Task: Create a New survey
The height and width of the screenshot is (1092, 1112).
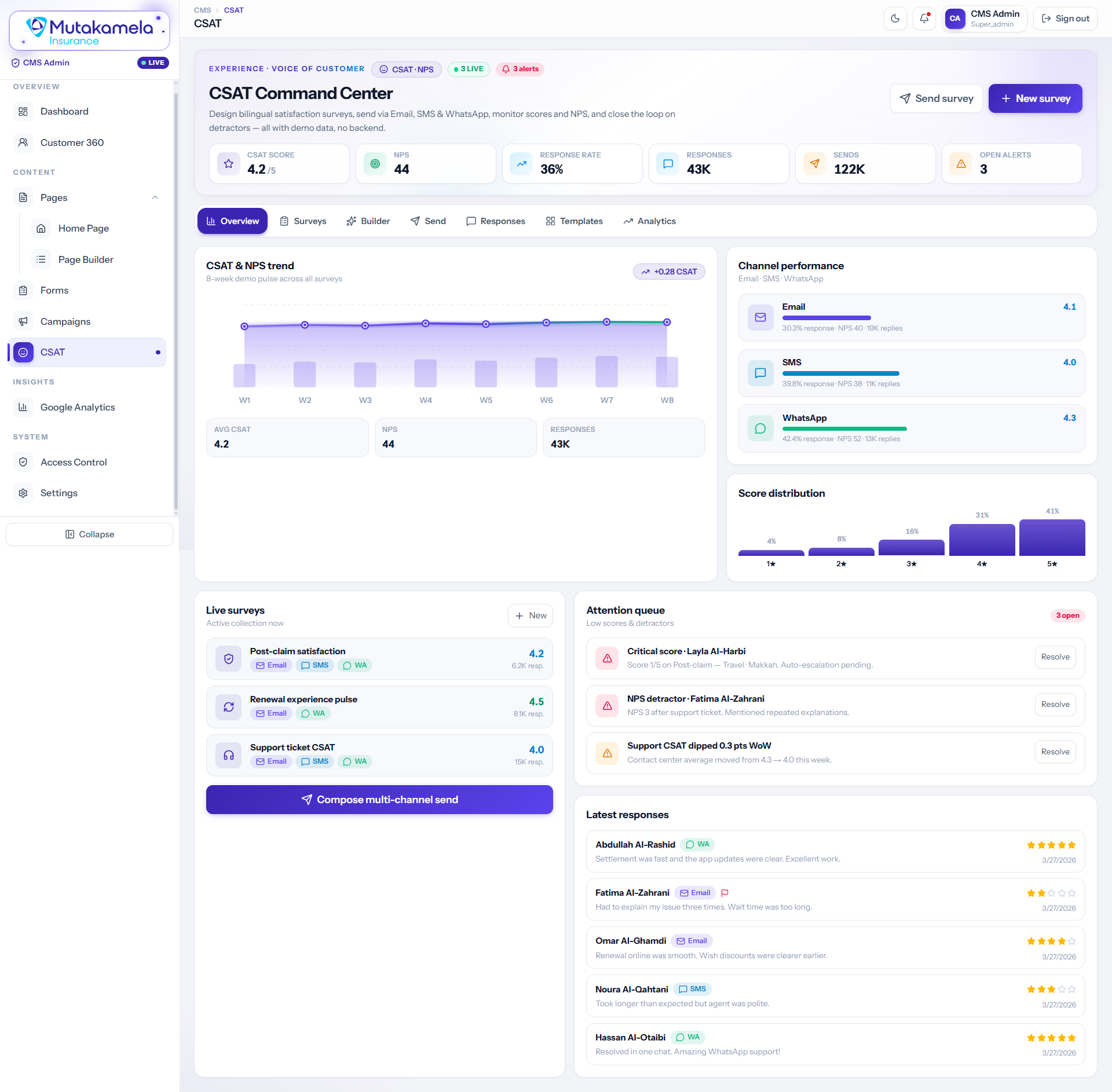Action: point(1035,98)
